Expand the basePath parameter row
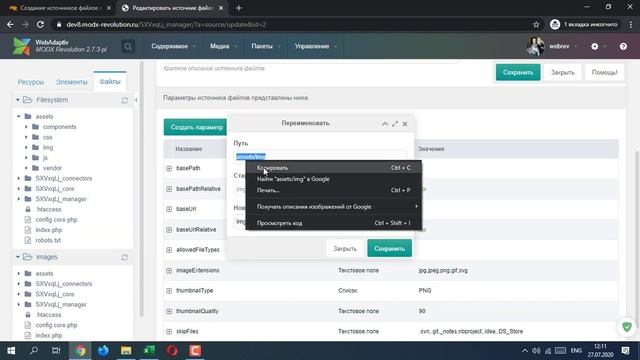 point(169,168)
